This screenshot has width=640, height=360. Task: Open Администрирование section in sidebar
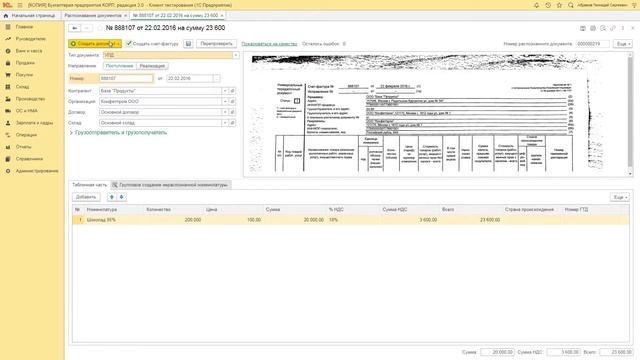tap(37, 171)
